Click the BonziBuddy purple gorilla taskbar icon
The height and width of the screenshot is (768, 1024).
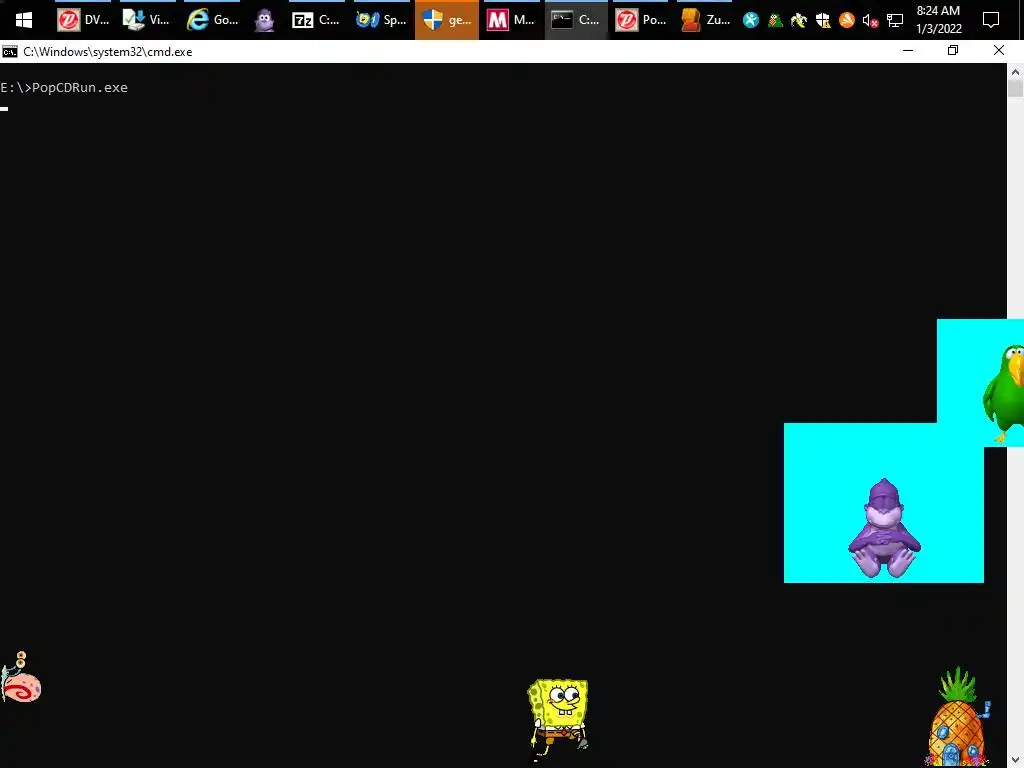[x=264, y=20]
